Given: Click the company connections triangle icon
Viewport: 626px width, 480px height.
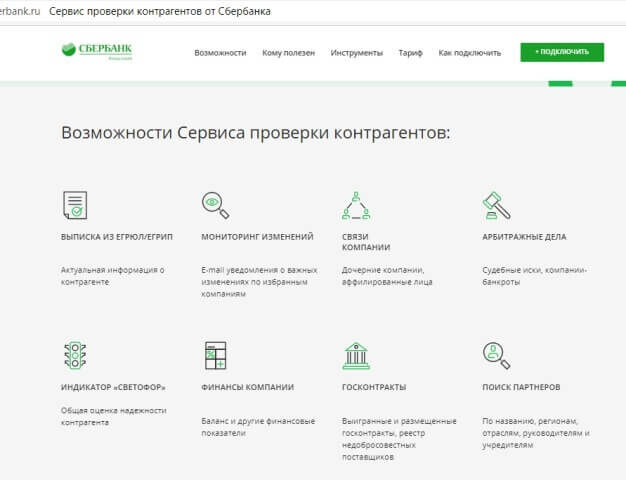Looking at the screenshot, I should (x=356, y=206).
